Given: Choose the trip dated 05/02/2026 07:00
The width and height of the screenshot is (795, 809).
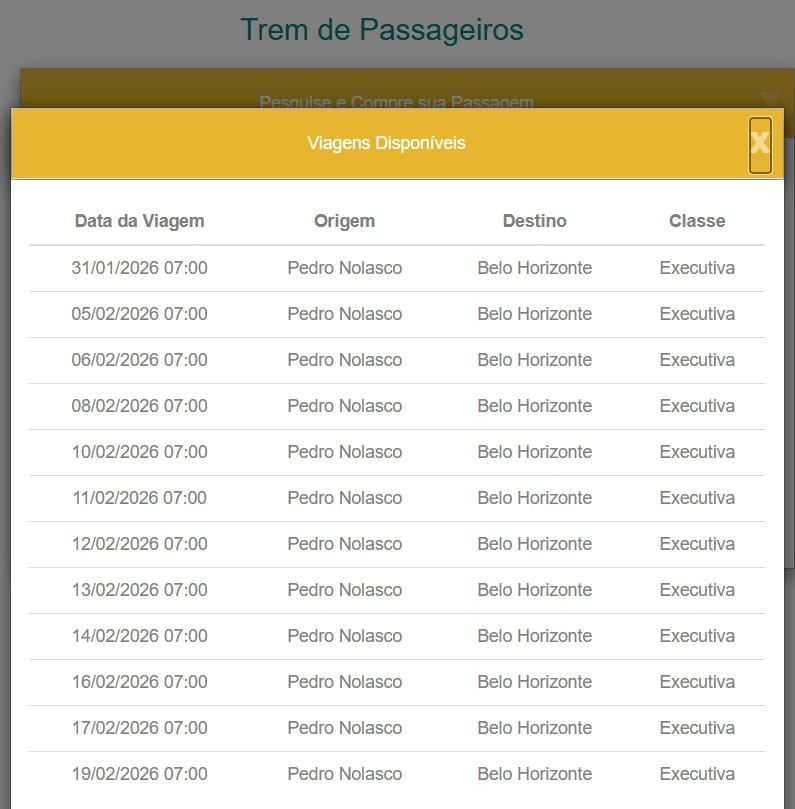Looking at the screenshot, I should tap(139, 314).
